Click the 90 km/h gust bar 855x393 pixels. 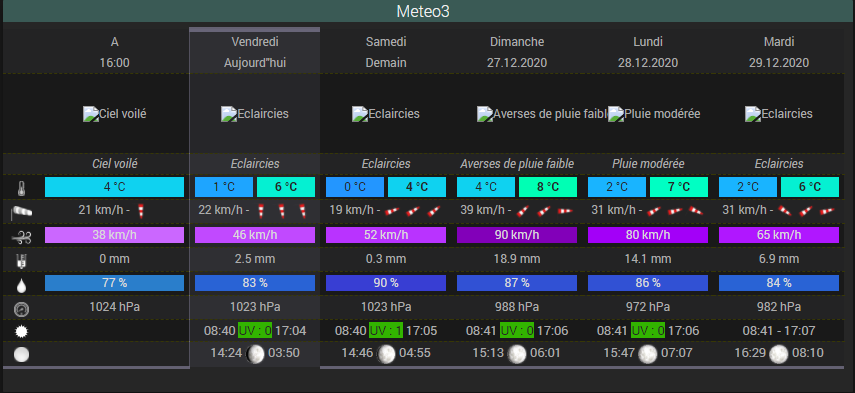pos(517,235)
